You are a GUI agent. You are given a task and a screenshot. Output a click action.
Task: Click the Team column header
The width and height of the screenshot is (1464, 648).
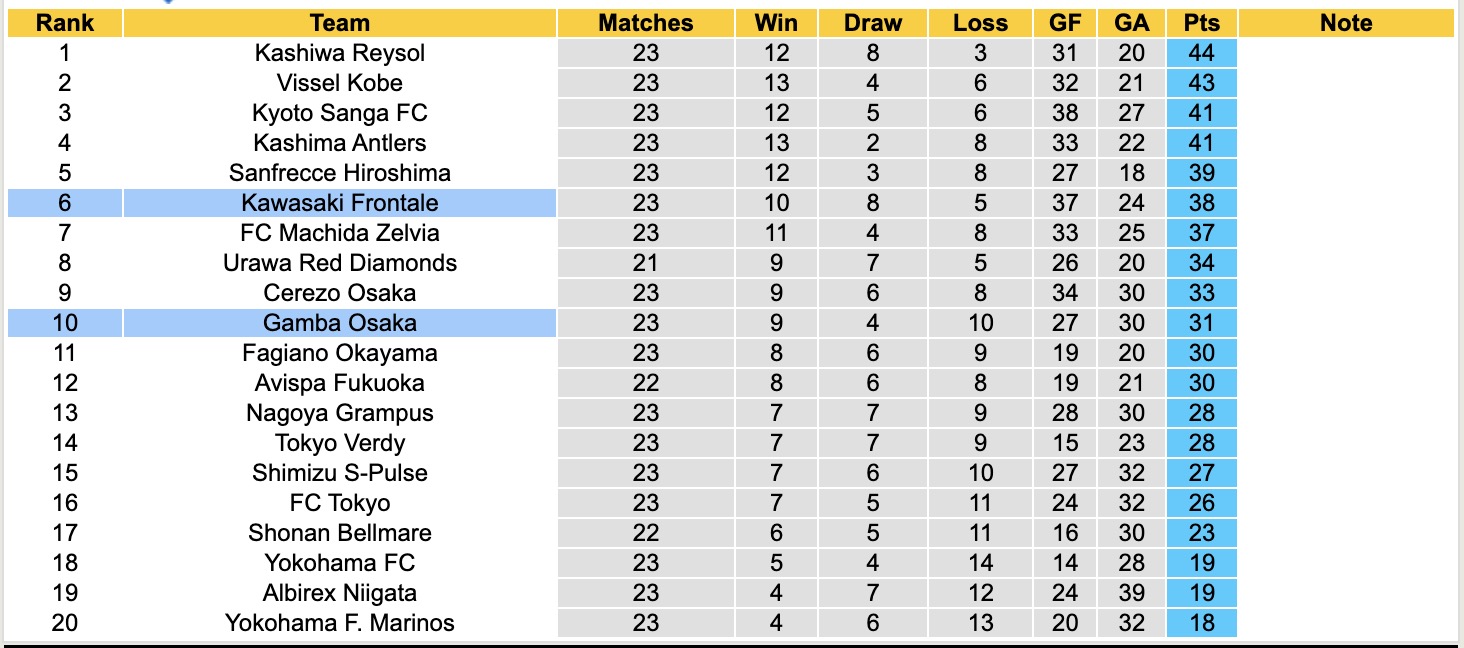340,23
